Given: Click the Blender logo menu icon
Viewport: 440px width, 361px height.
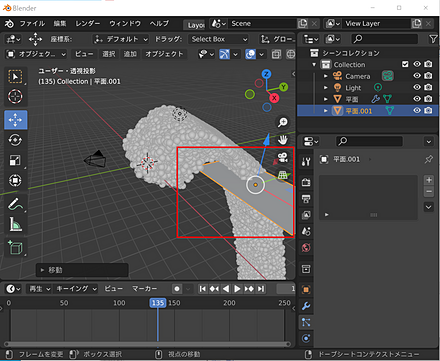Looking at the screenshot, I should pyautogui.click(x=9, y=23).
